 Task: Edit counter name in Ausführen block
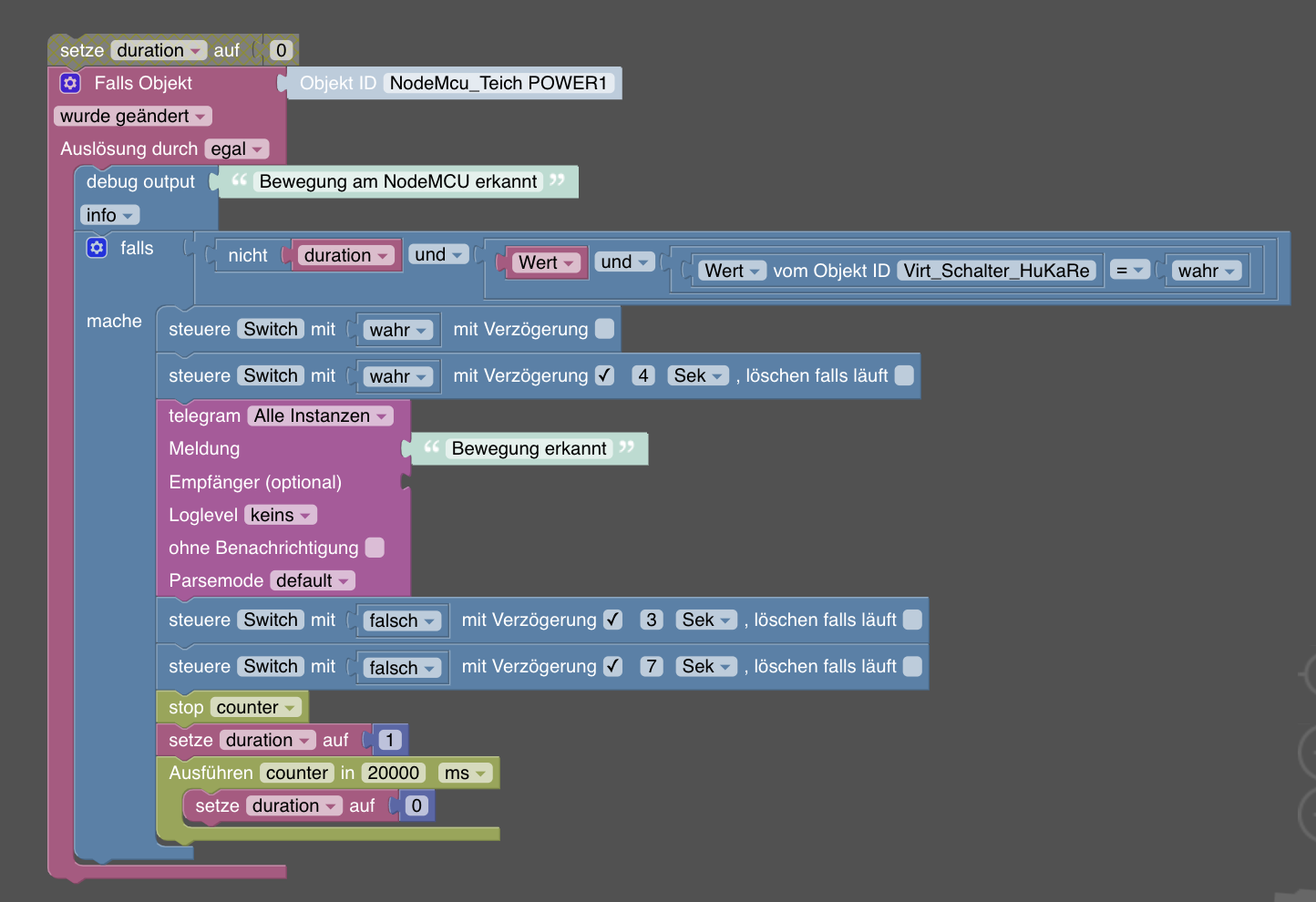click(x=297, y=773)
